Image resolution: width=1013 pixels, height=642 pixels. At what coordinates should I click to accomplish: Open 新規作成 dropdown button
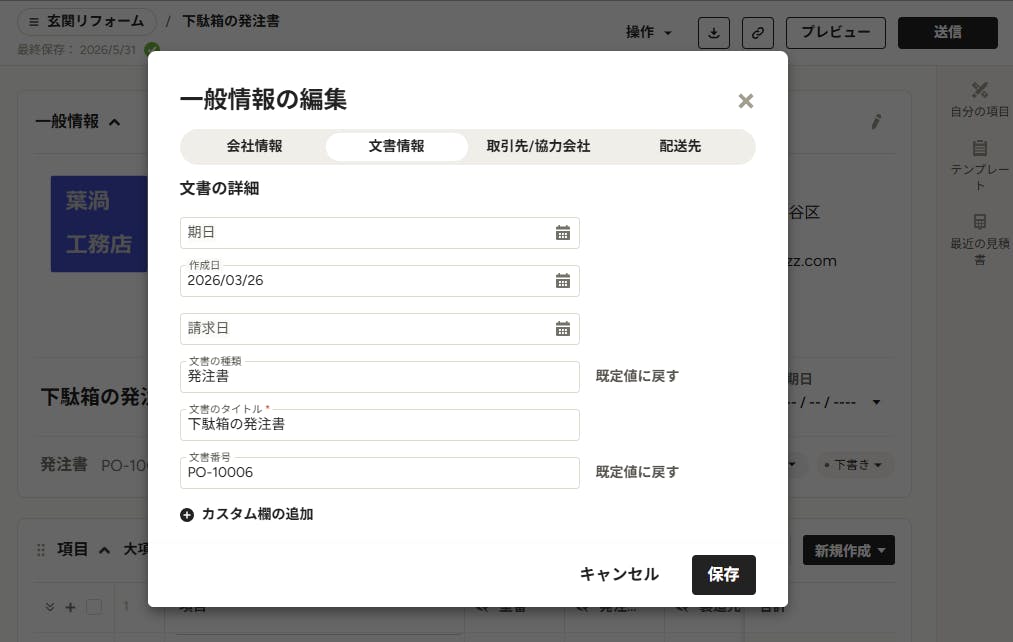[848, 550]
